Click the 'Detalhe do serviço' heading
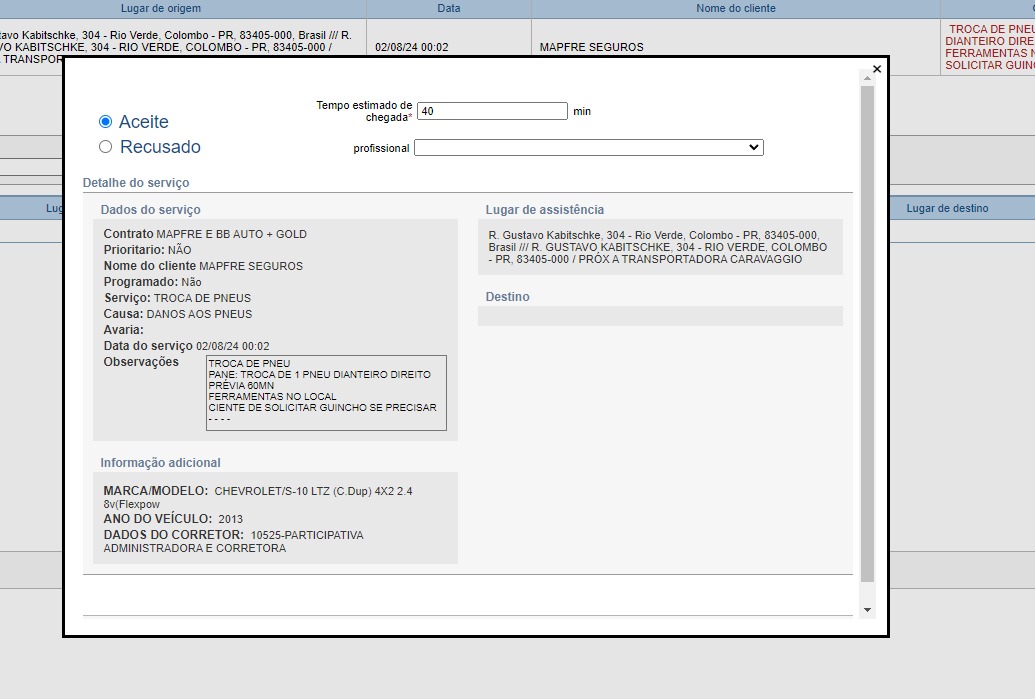Image resolution: width=1035 pixels, height=699 pixels. [136, 183]
